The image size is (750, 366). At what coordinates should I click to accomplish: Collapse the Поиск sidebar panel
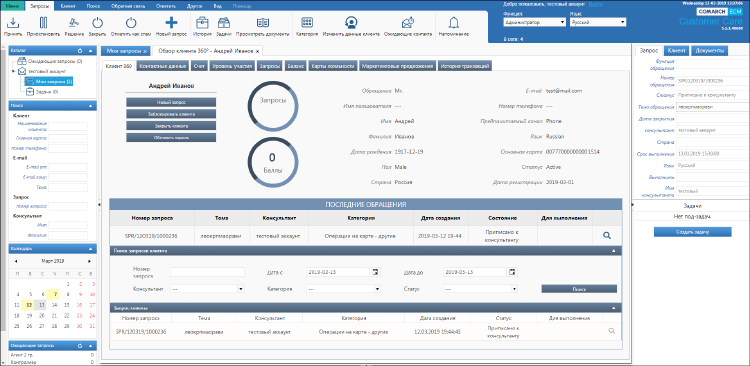[90, 105]
